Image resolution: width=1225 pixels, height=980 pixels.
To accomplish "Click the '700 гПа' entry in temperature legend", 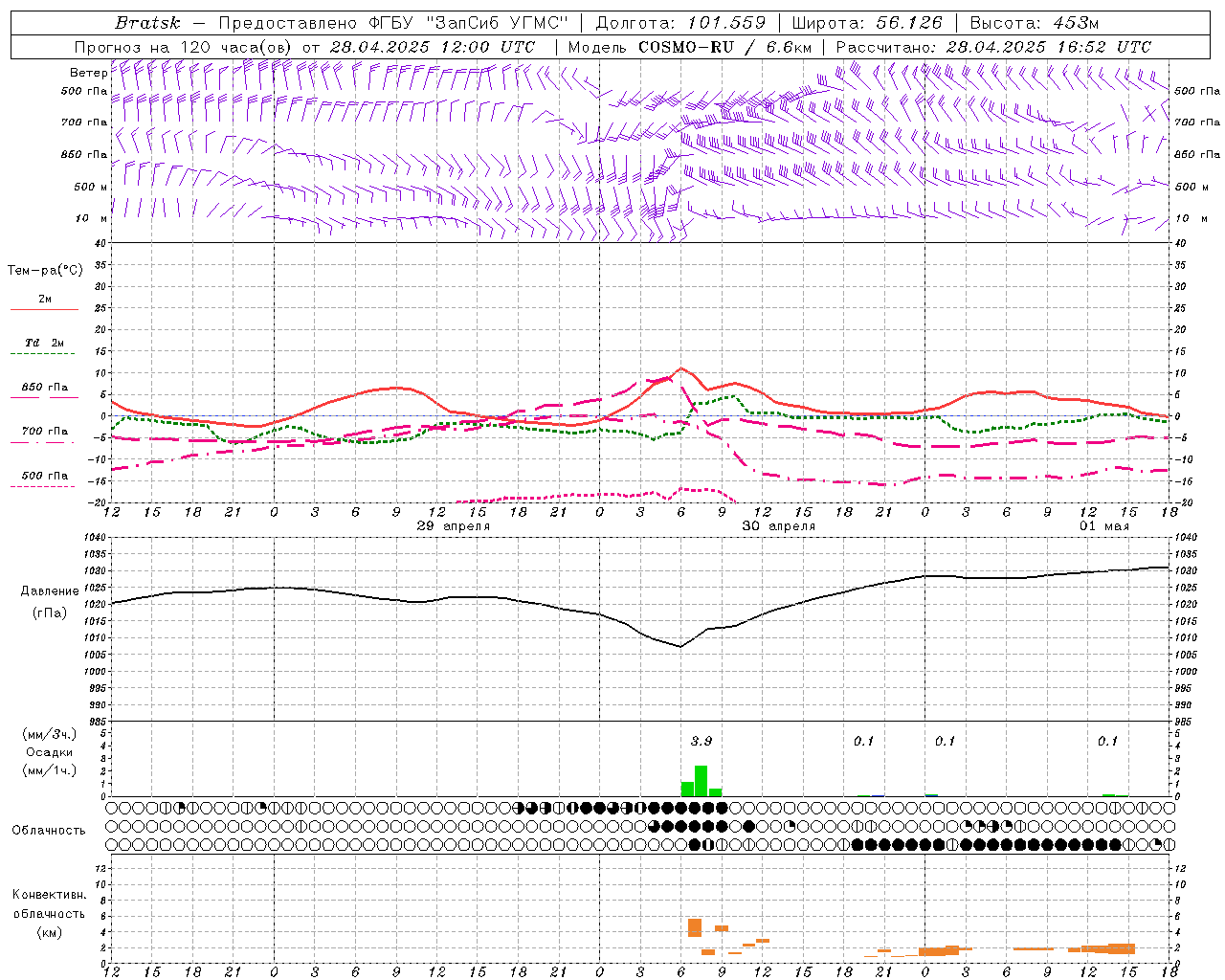I will pyautogui.click(x=45, y=432).
